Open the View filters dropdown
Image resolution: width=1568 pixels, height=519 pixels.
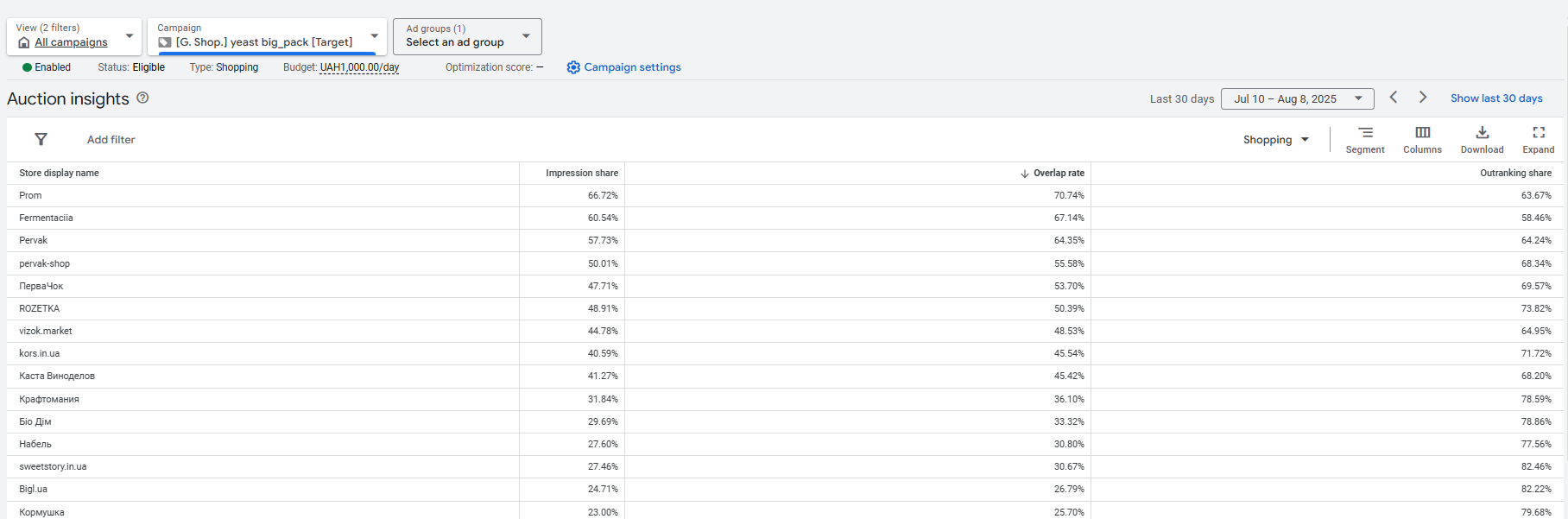tap(75, 36)
